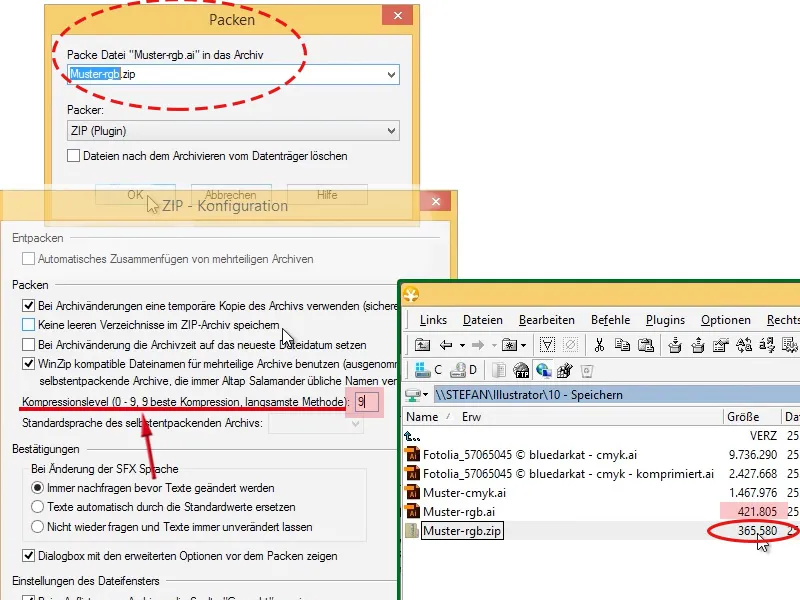Select 'Fotolia_57065045 © bluedarkat - cmyk.ai'
Screen dimensions: 800x600
[530, 455]
